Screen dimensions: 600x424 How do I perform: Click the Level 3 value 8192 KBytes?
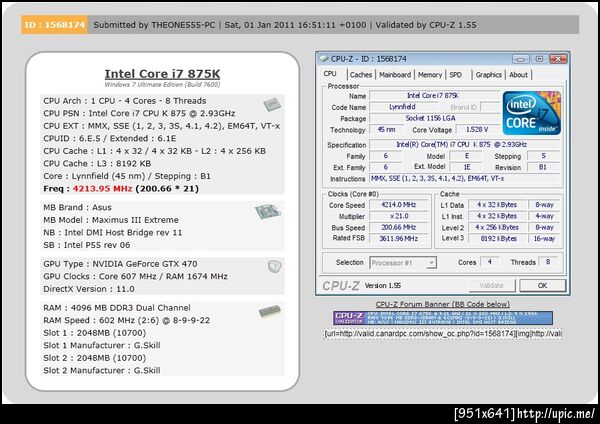pos(497,239)
